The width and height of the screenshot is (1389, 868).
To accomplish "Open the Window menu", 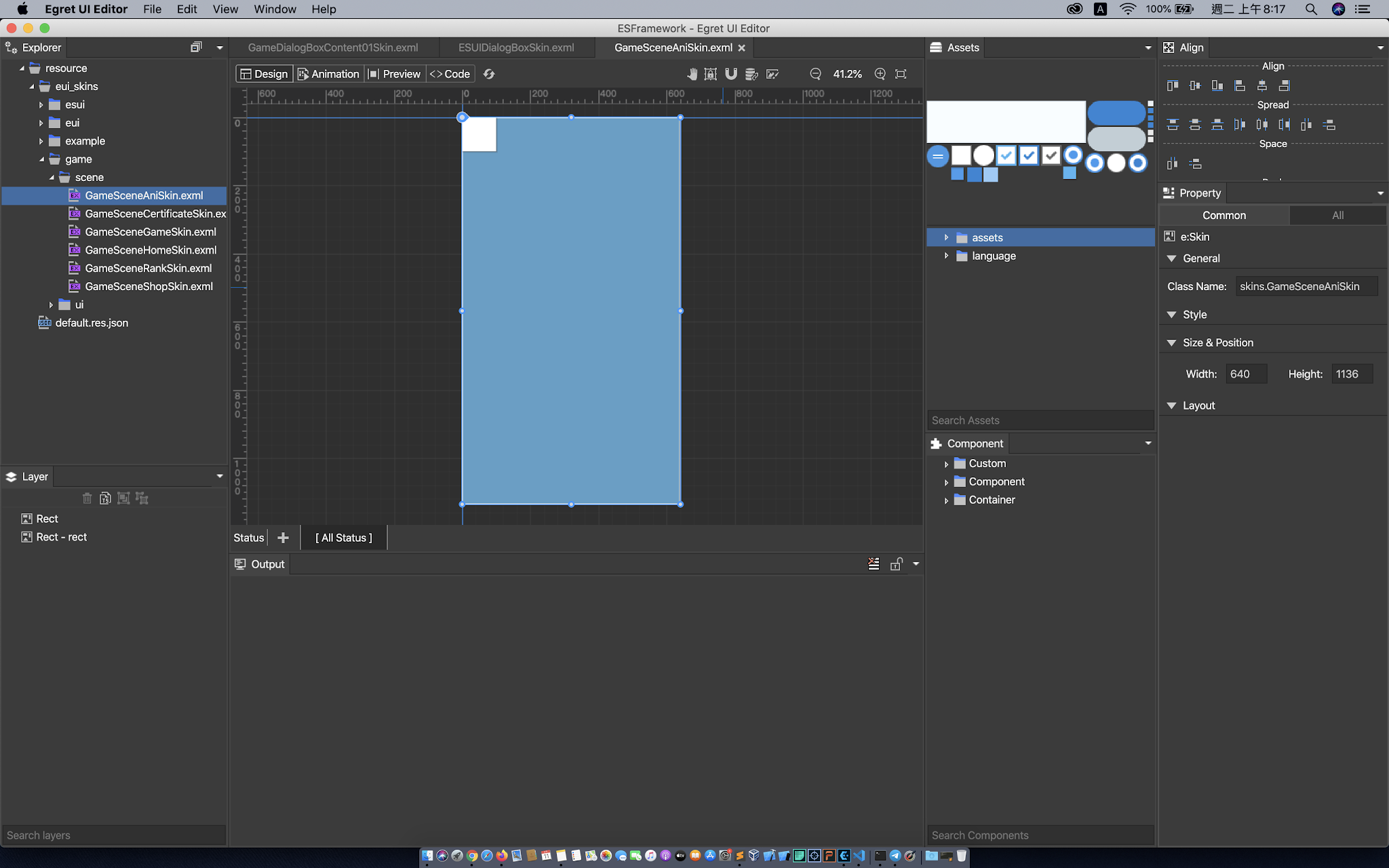I will click(x=275, y=9).
